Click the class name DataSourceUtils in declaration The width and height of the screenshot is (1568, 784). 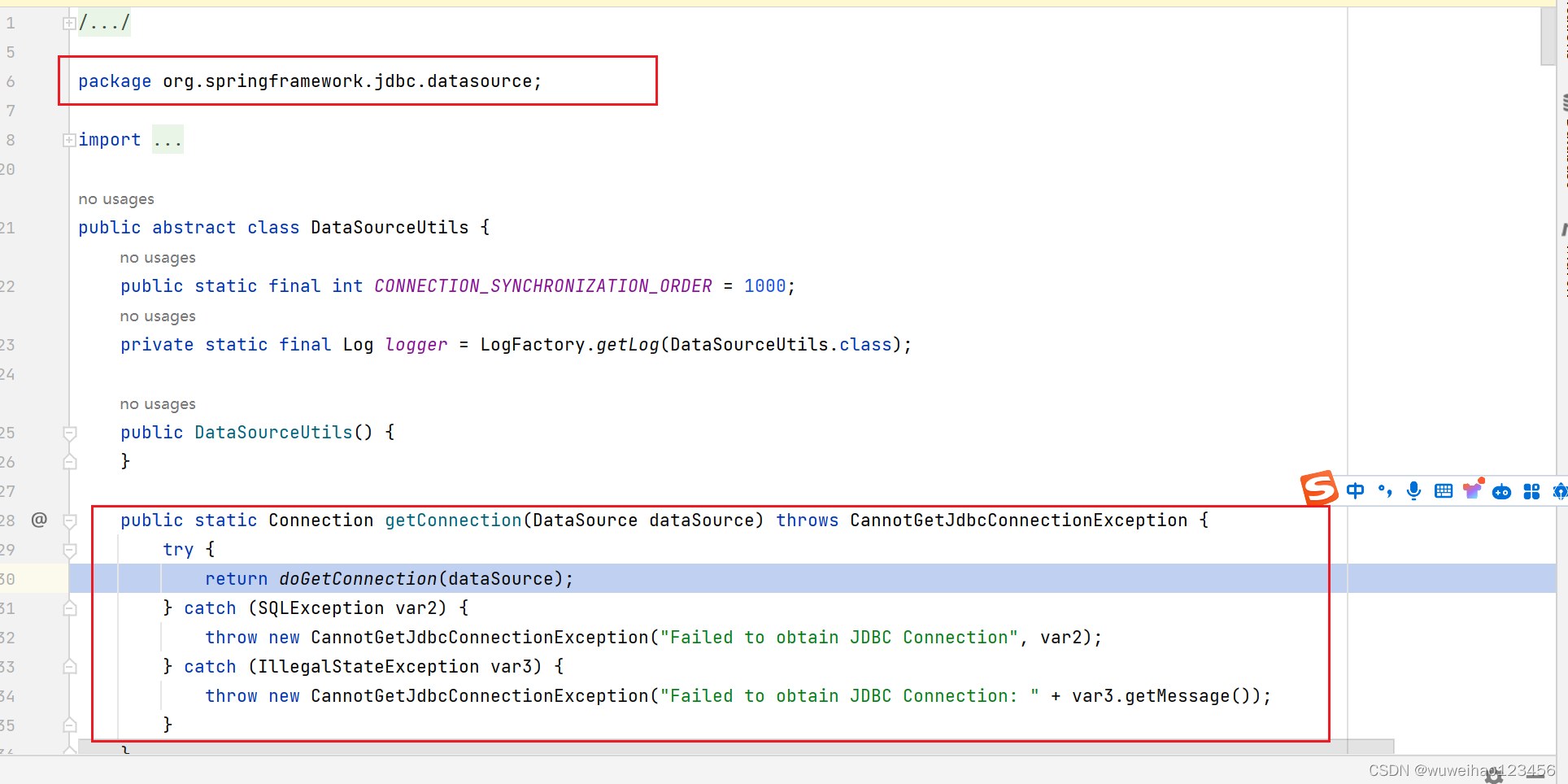click(390, 228)
